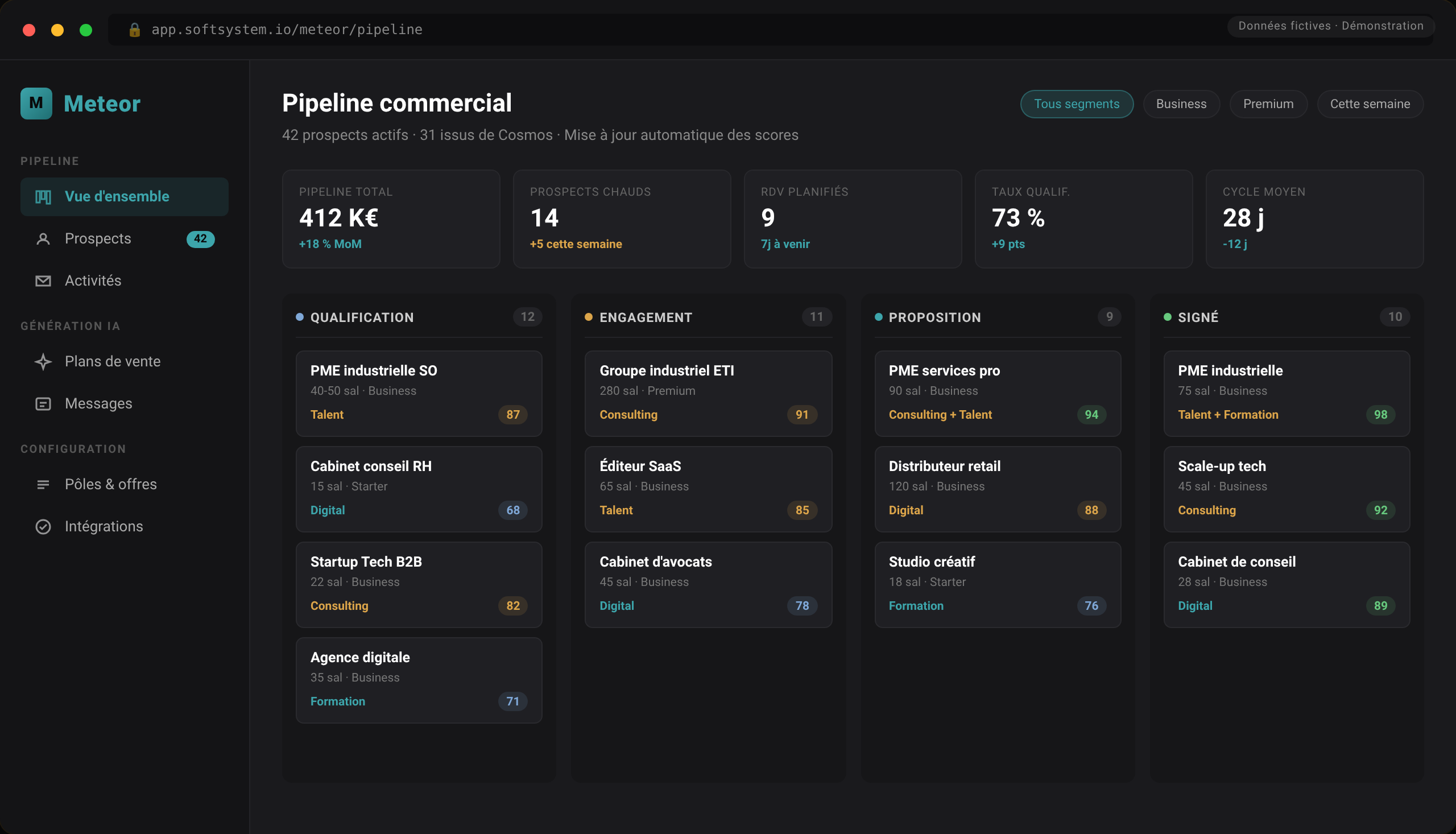Open the Groupe industriel ETI card
This screenshot has height=834, width=1456.
[708, 394]
